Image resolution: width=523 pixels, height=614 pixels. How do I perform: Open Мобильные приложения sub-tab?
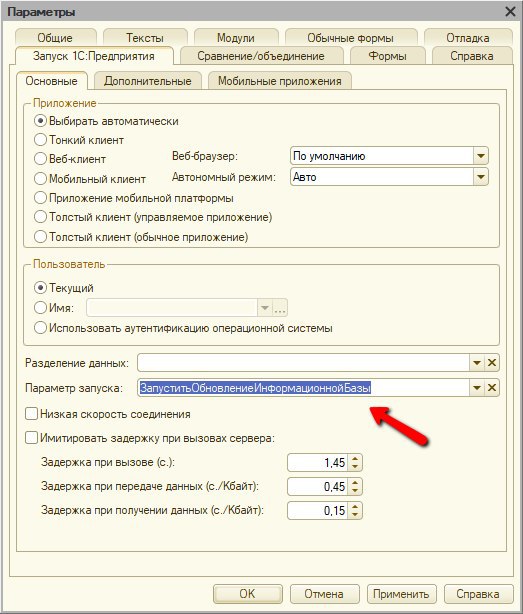coord(280,81)
